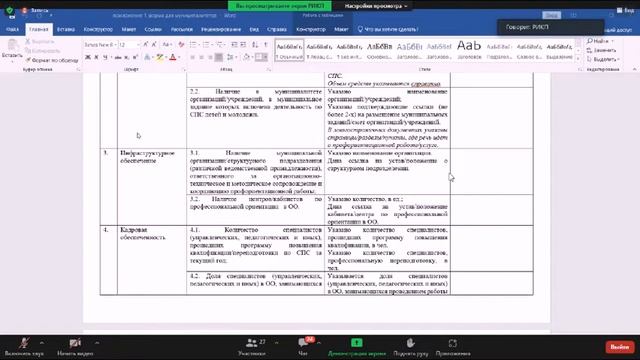The height and width of the screenshot is (360, 640).
Task: Open video options arrow next to camera
Action: click(97, 343)
